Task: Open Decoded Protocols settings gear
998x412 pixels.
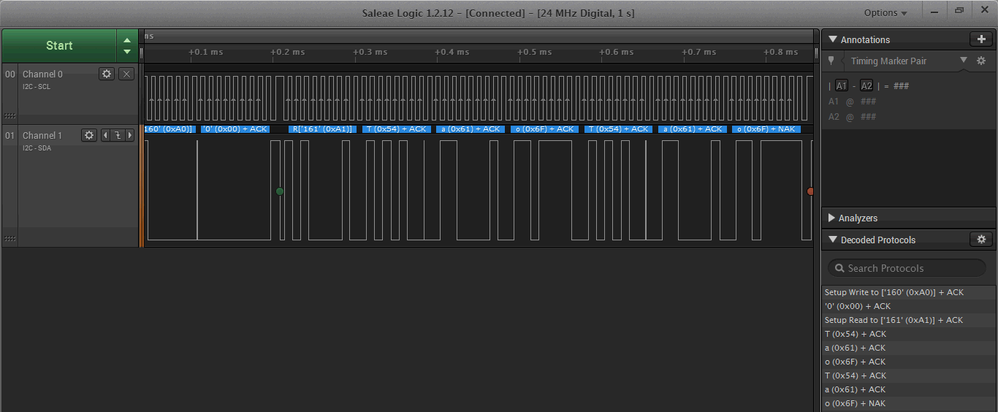Action: coord(981,239)
